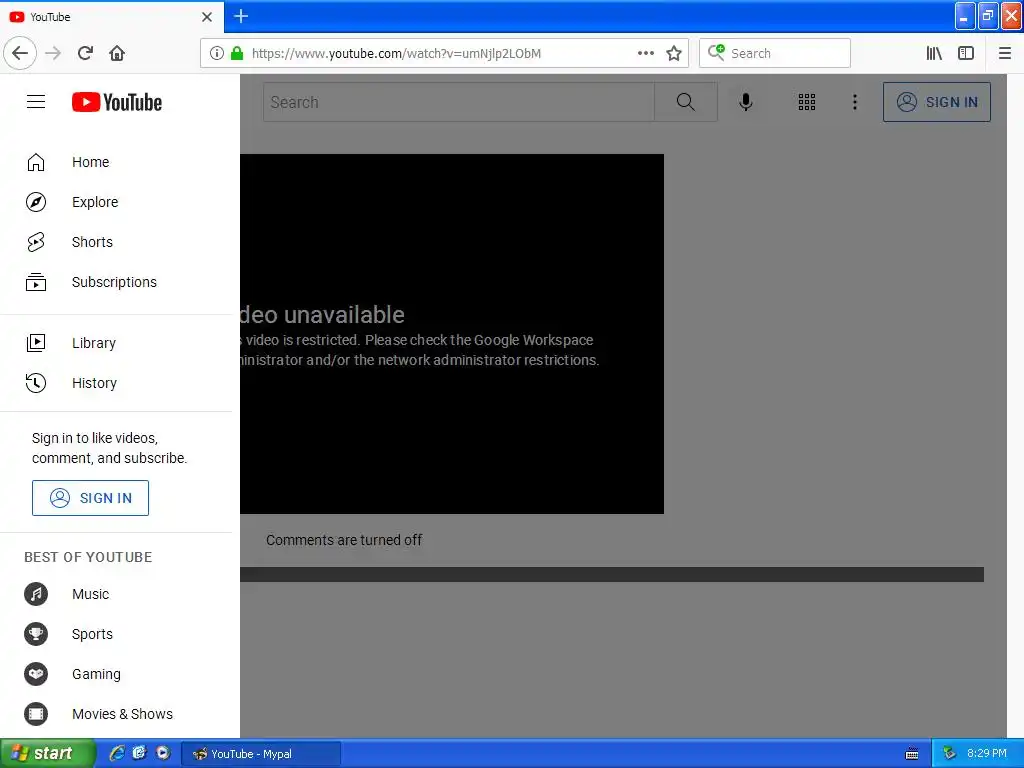
Task: Bookmark this page with the star
Action: (674, 53)
